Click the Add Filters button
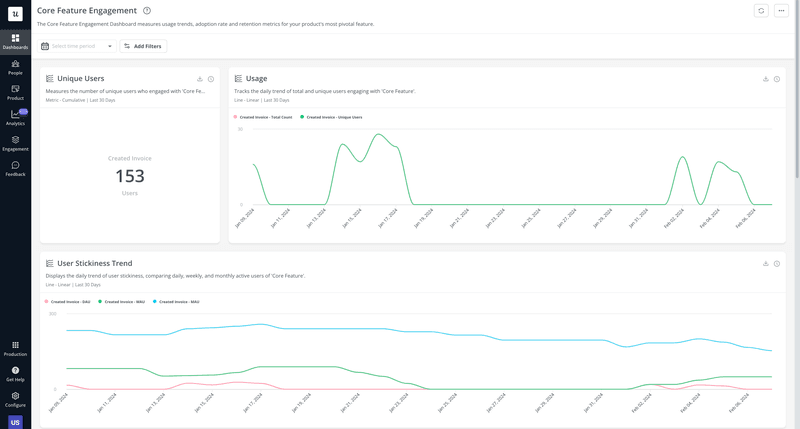Viewport: 800px width, 429px height. [x=142, y=46]
